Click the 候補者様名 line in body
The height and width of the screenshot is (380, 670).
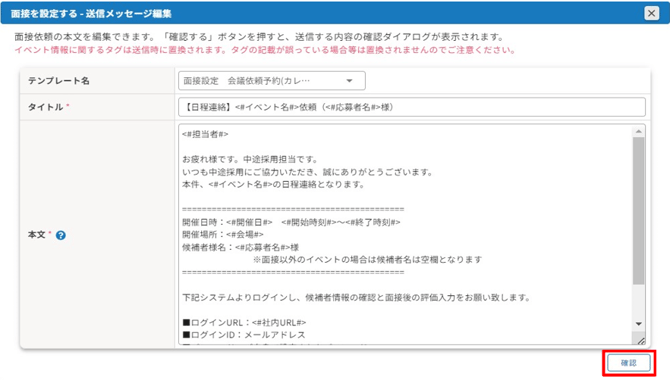[x=241, y=247]
